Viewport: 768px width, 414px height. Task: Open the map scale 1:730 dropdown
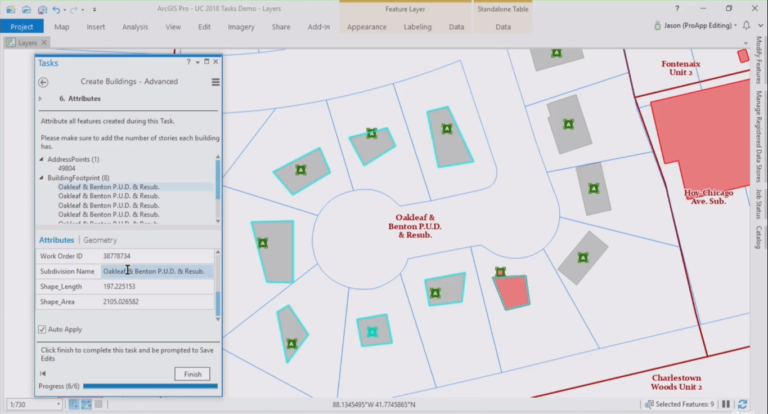56,403
